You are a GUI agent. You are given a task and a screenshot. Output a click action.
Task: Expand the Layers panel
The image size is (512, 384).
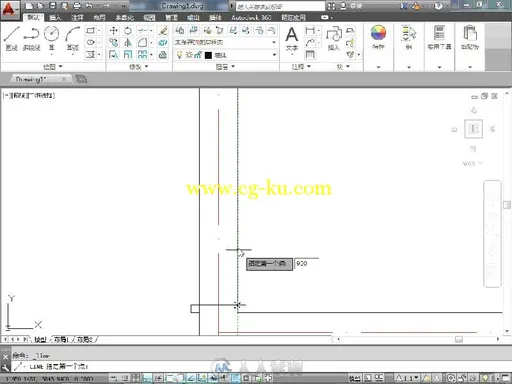click(x=225, y=67)
